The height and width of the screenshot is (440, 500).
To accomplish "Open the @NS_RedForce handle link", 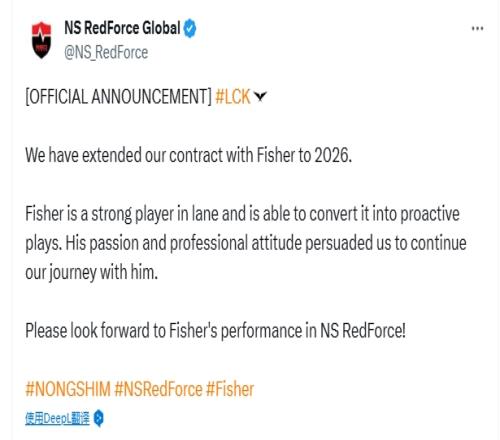I will tap(106, 53).
